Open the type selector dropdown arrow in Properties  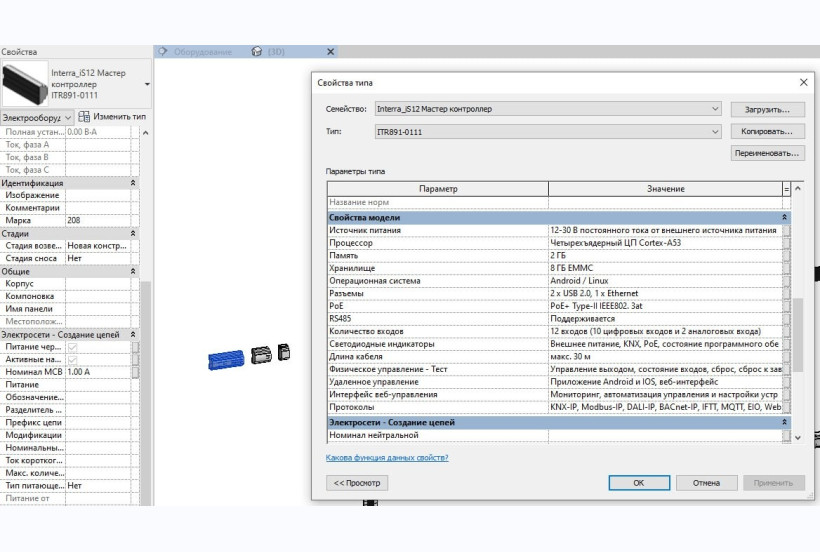147,84
